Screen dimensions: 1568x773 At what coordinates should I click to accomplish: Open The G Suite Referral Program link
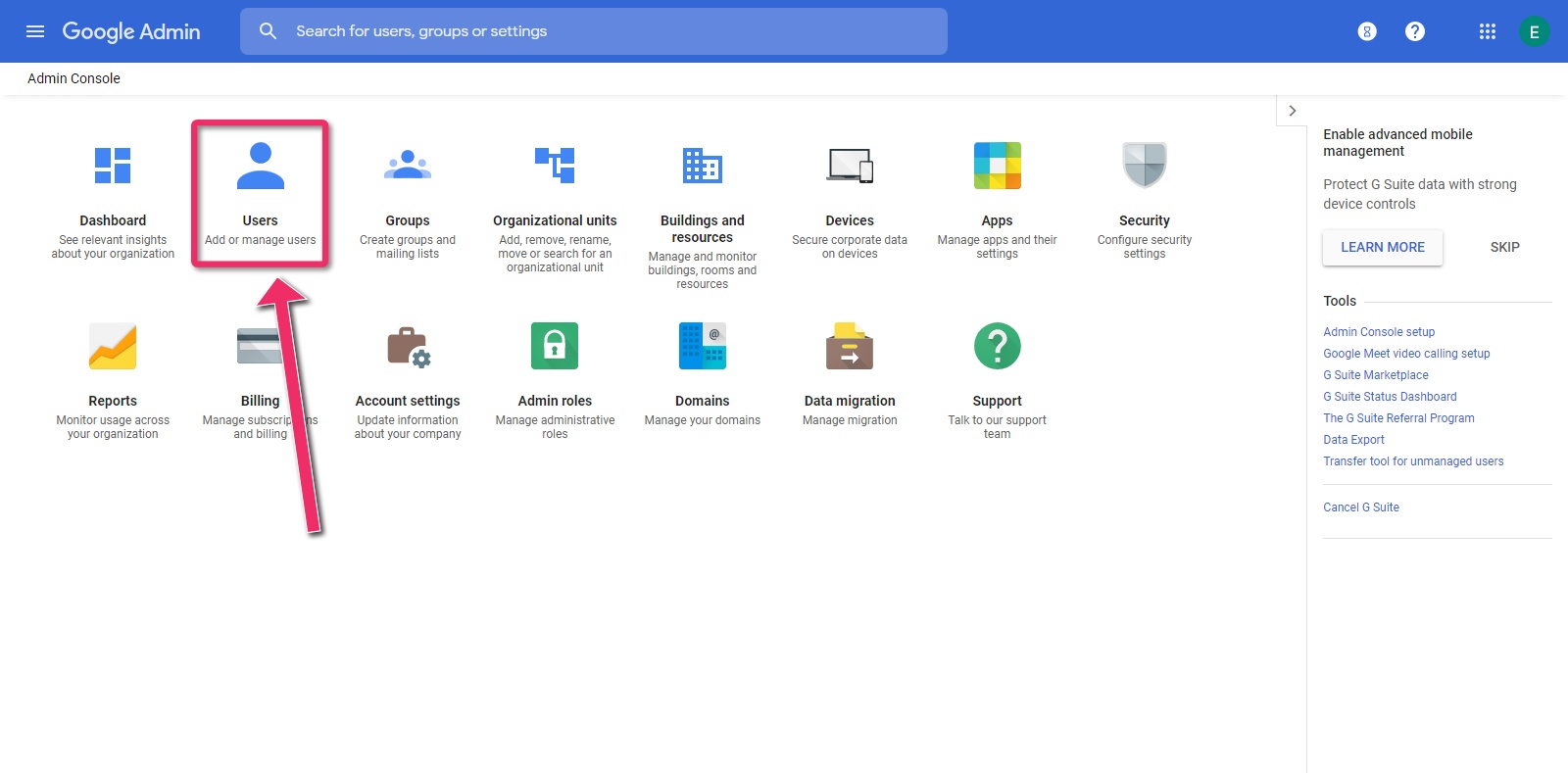pyautogui.click(x=1398, y=418)
